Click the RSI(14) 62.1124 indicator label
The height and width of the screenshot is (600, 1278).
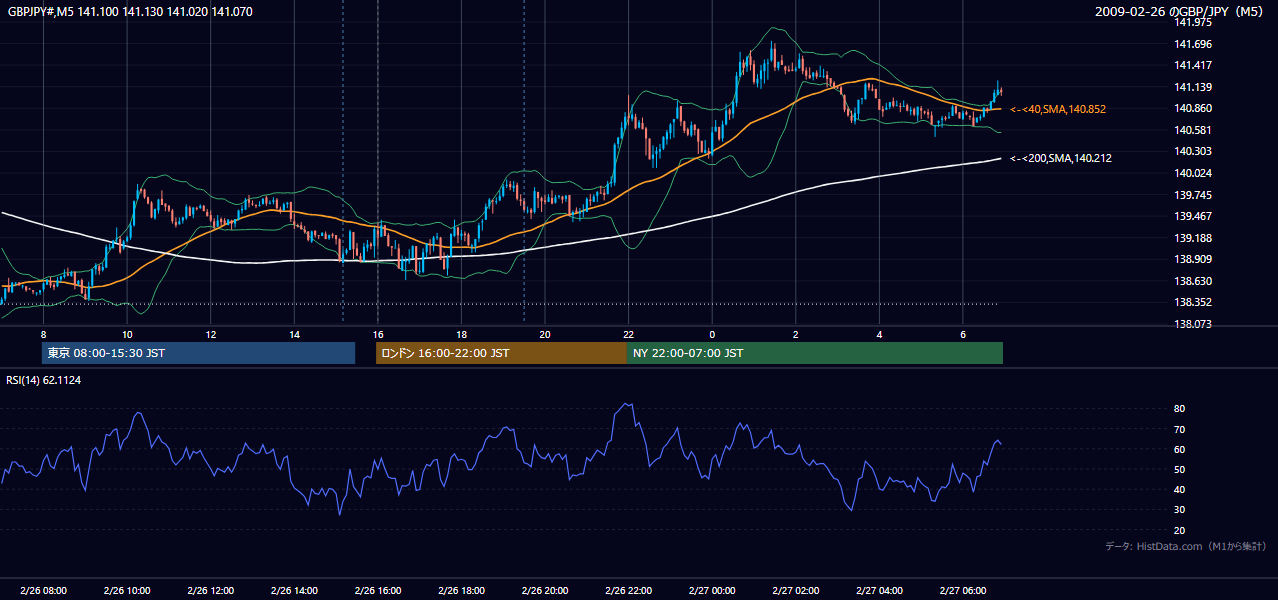[45, 380]
